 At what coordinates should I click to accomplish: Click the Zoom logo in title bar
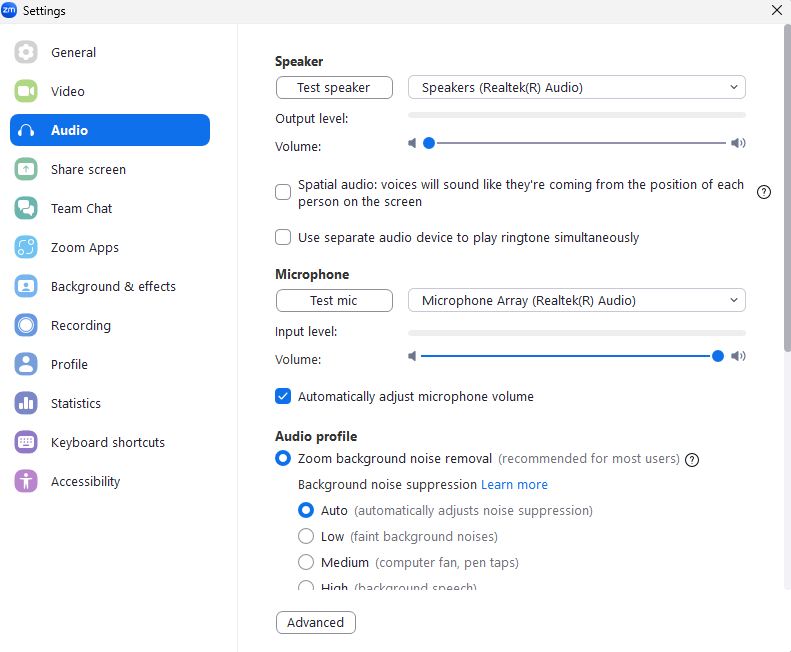point(9,10)
